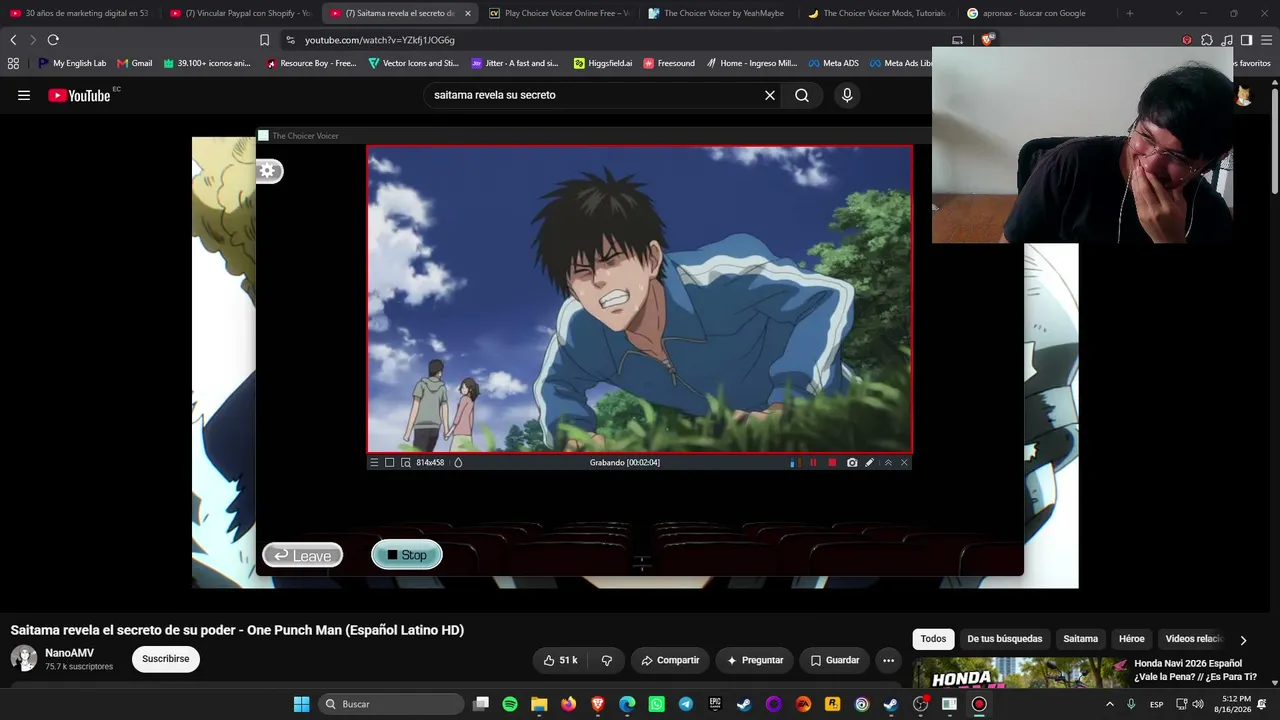The height and width of the screenshot is (720, 1280).
Task: Leave the Choicer Voicer session
Action: coord(302,555)
